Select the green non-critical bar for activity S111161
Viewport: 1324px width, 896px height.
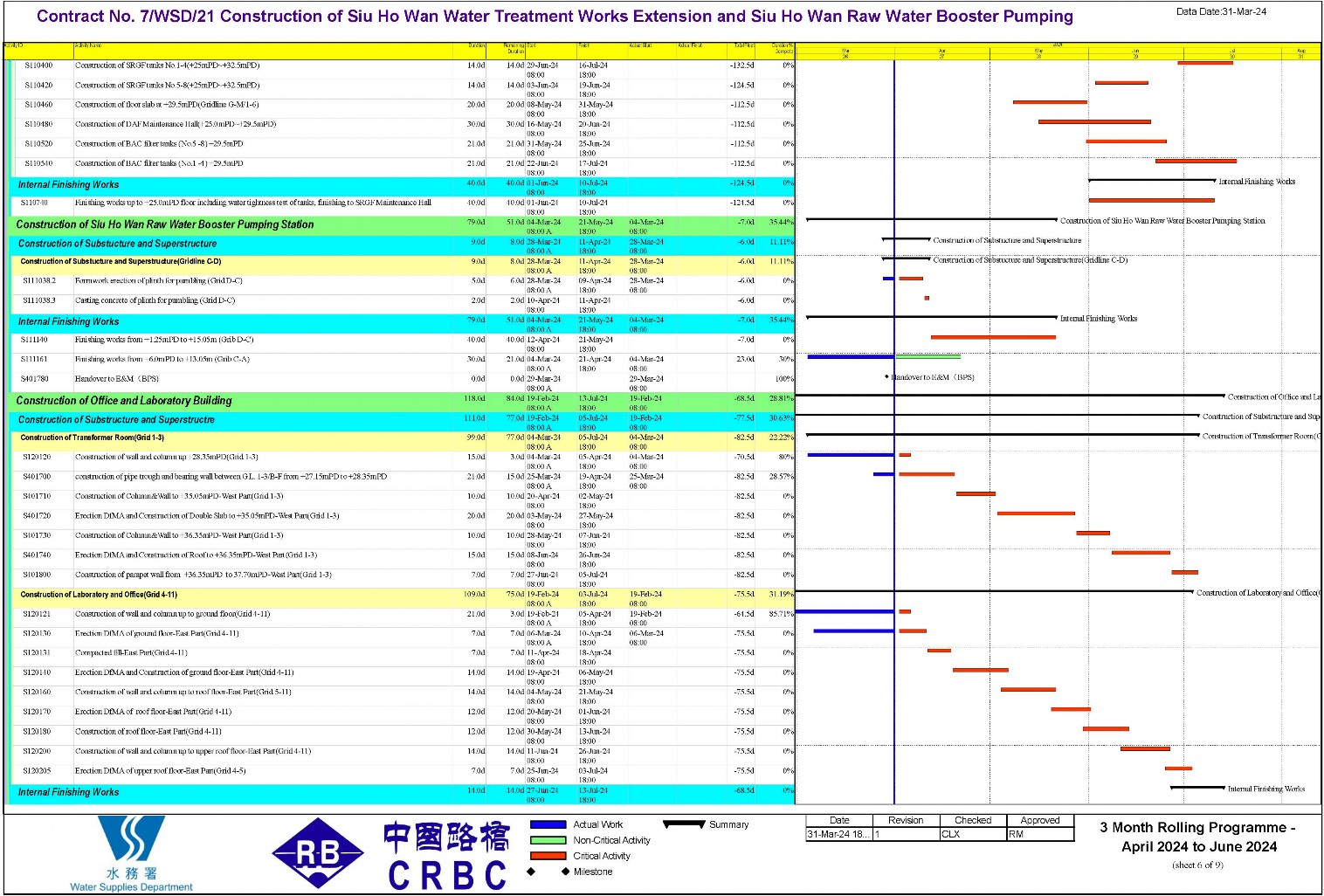[927, 356]
